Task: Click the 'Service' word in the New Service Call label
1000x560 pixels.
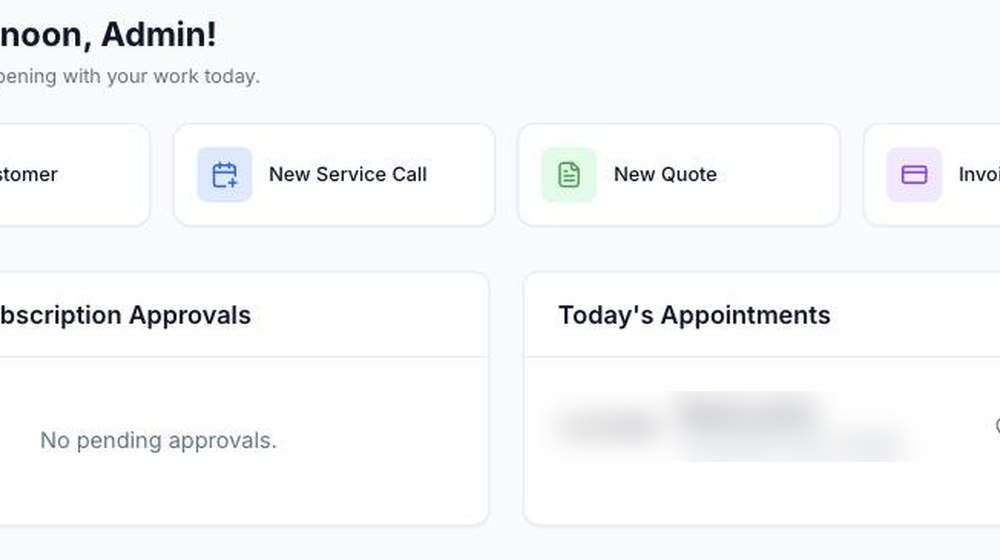Action: click(x=351, y=174)
